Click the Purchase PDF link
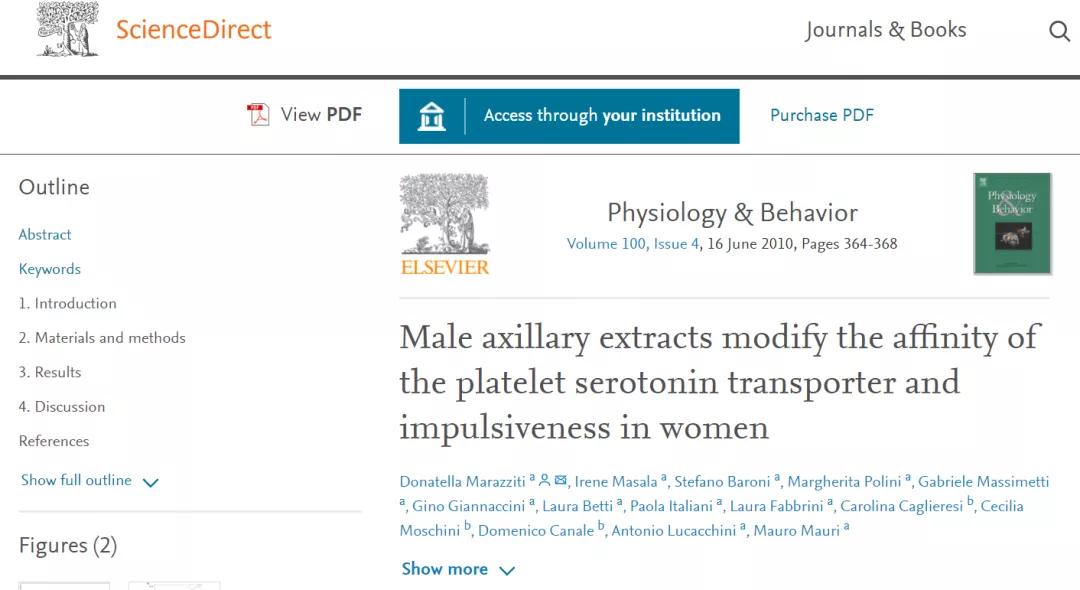 click(x=821, y=115)
